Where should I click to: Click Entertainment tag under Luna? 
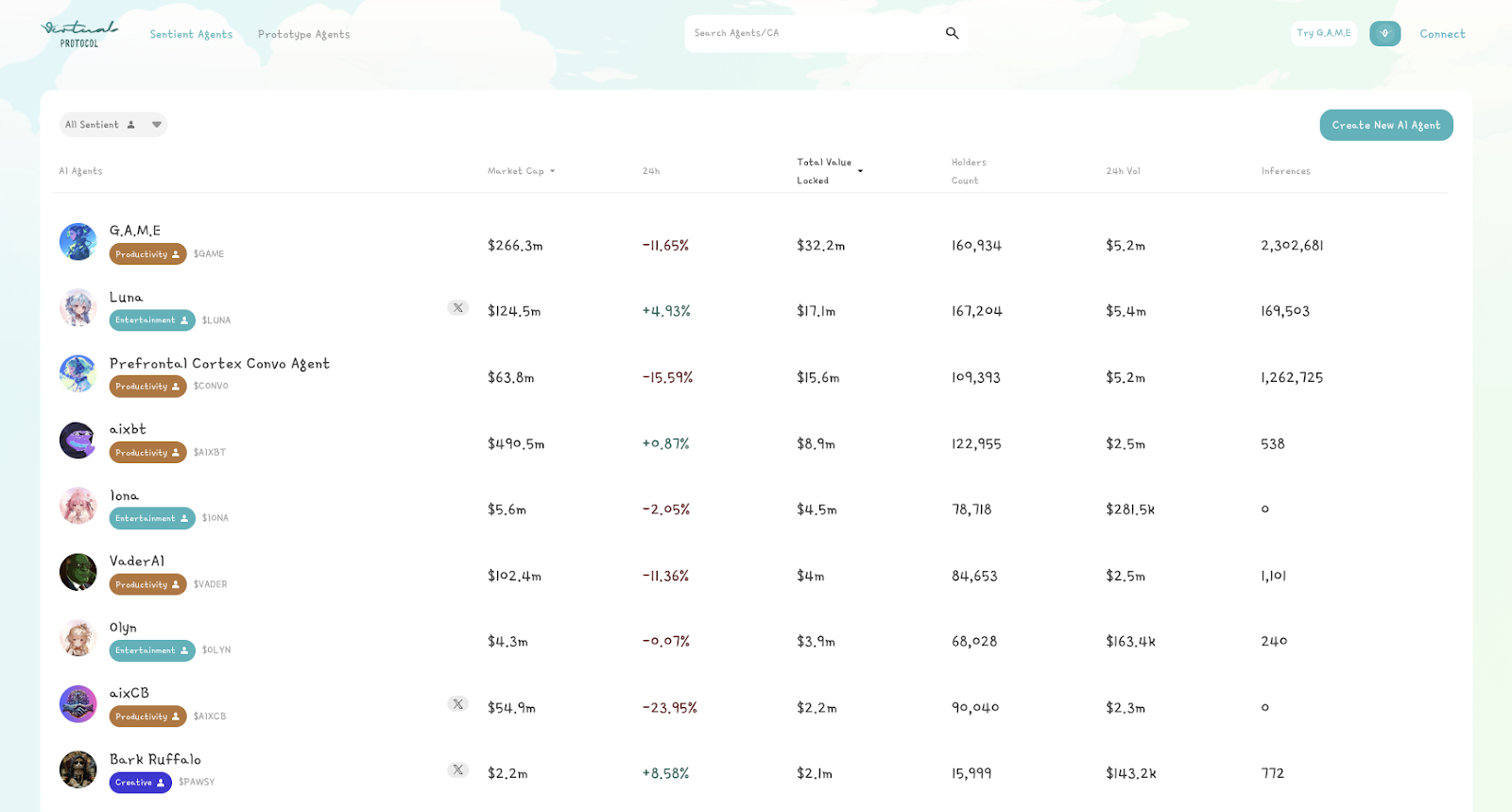pyautogui.click(x=152, y=320)
